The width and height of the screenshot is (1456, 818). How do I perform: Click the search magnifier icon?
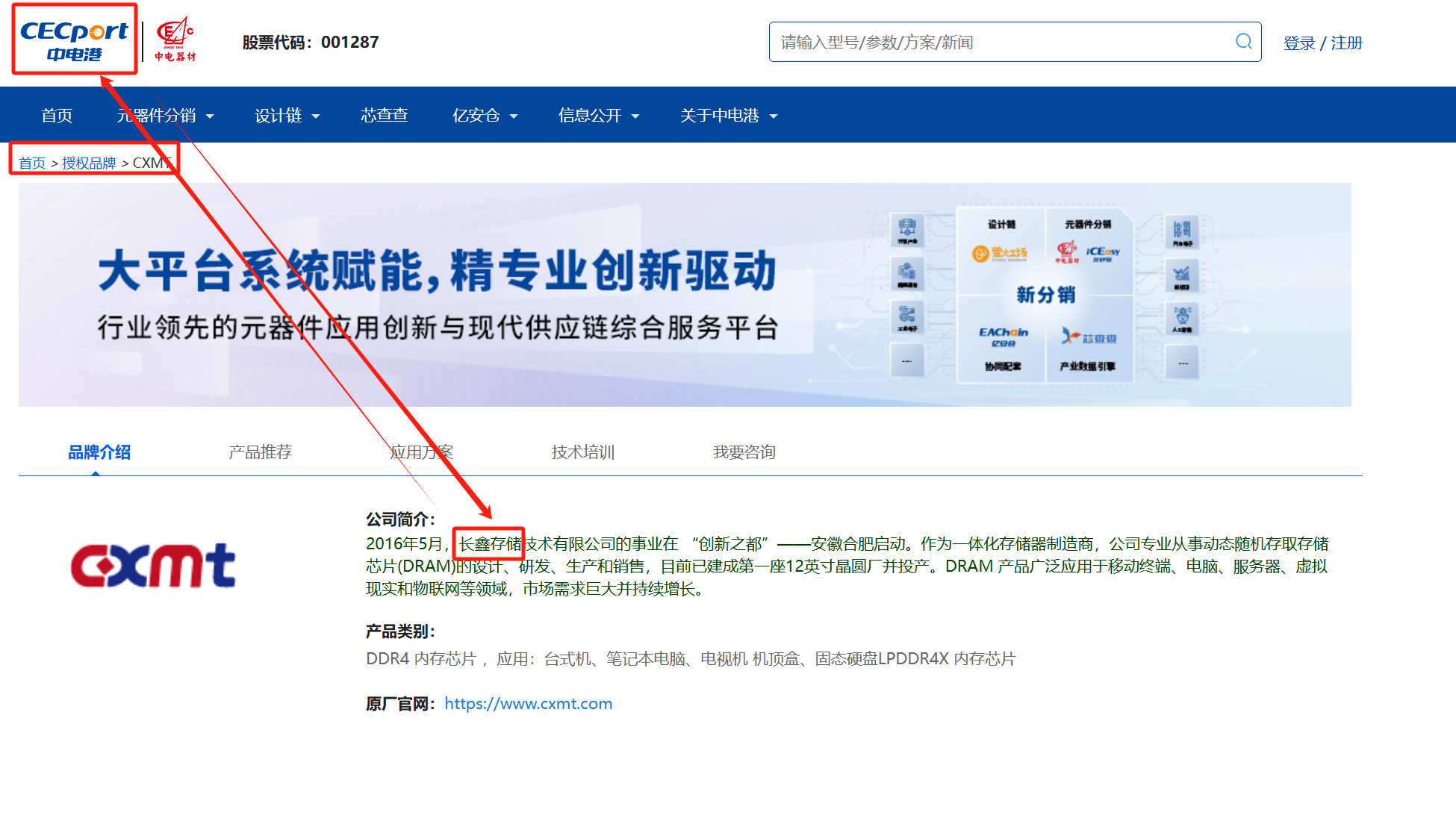[x=1243, y=42]
